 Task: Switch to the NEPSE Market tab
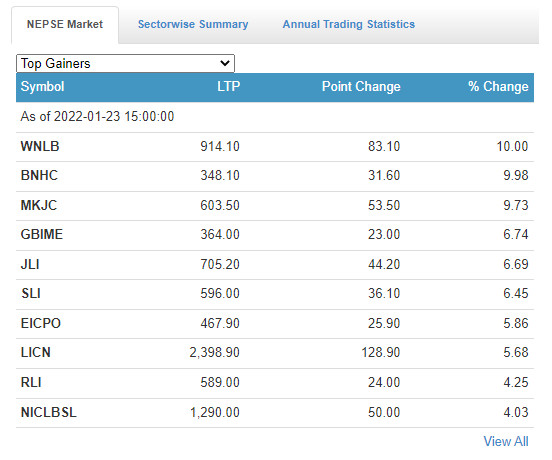pos(65,24)
